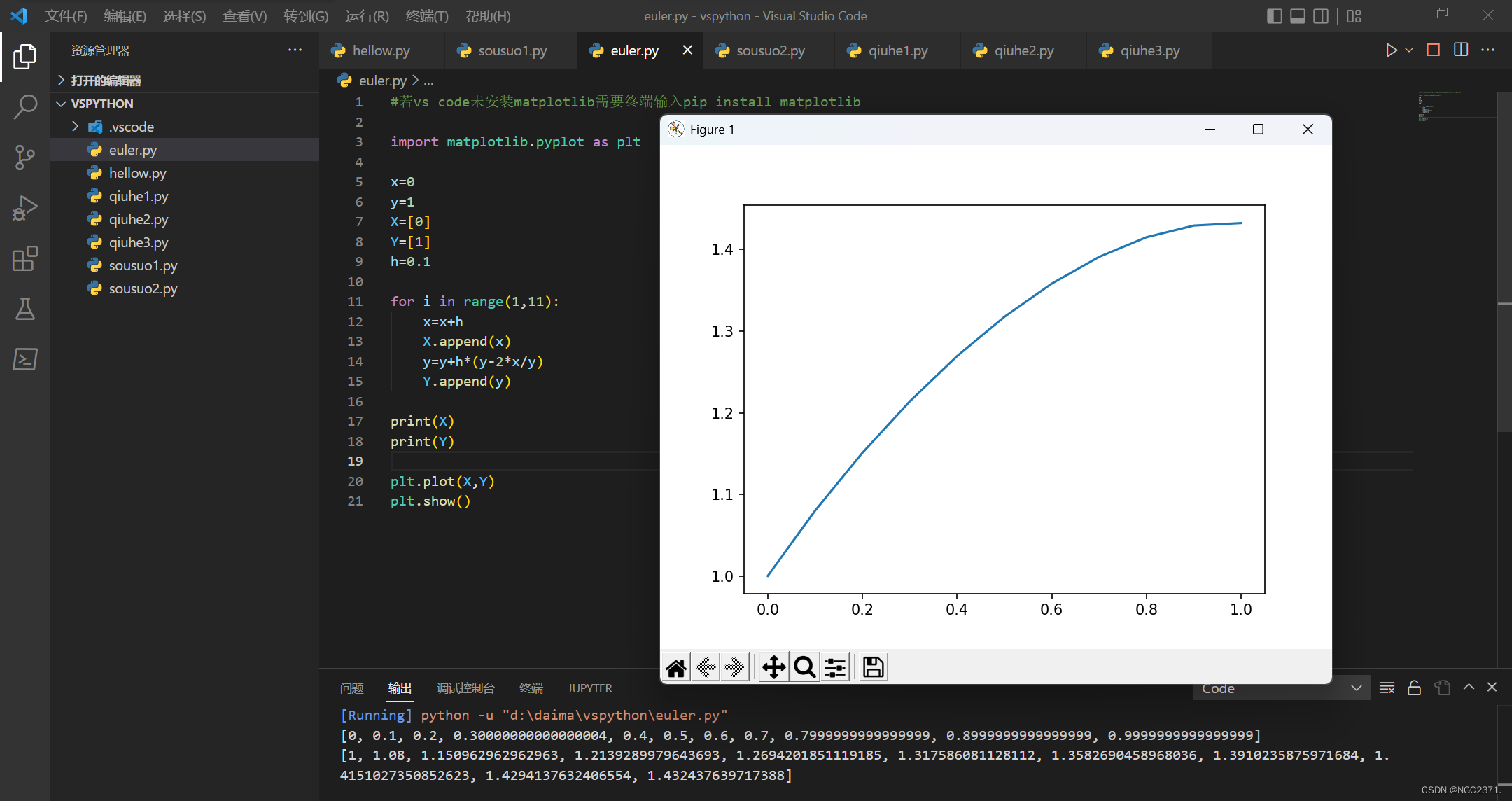Open the Testing flask view
The width and height of the screenshot is (1512, 801).
(x=25, y=309)
